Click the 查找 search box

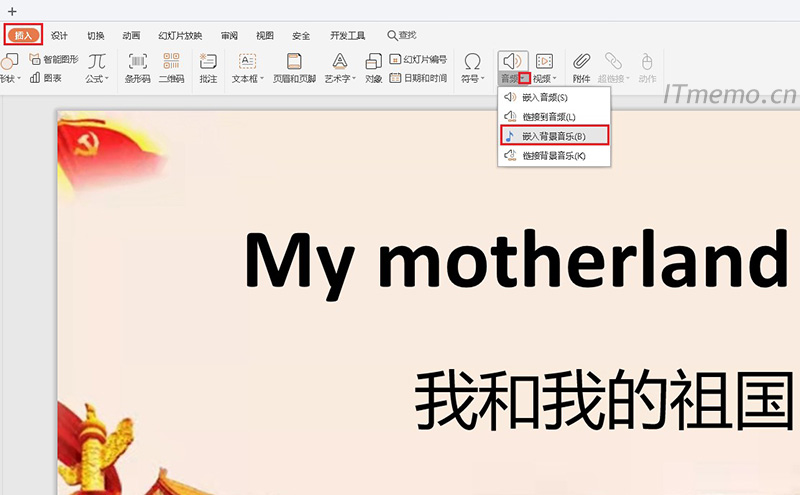(402, 35)
